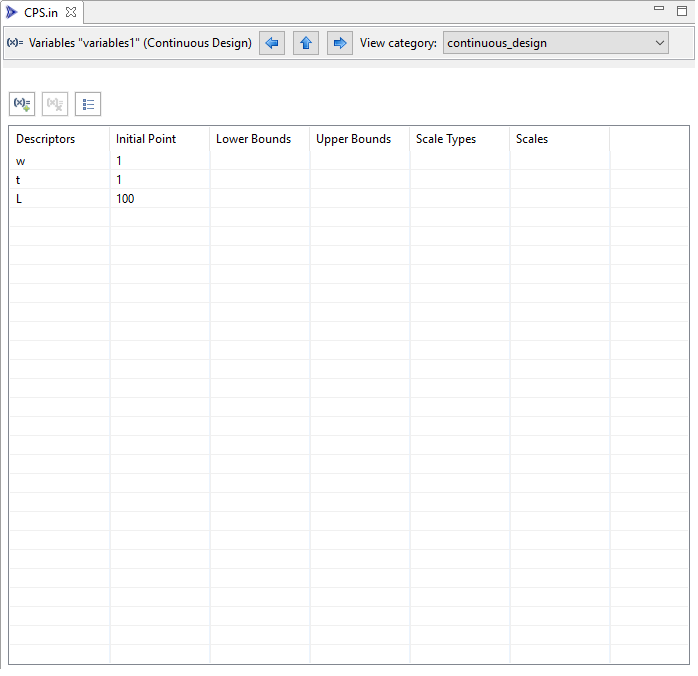Select initial point value of w
Viewport: 698px width, 676px height.
click(x=159, y=161)
